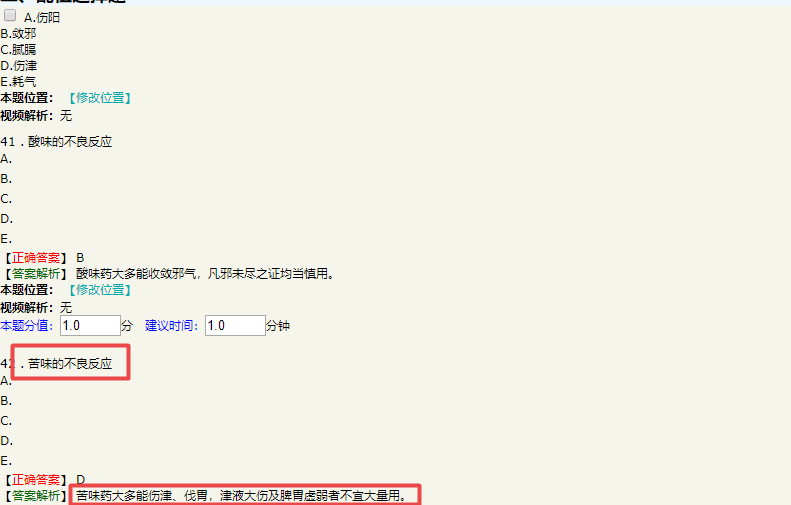The image size is (791, 505).
Task: Click the 修改位置 link below question 41's analysis
Action: [x=99, y=290]
